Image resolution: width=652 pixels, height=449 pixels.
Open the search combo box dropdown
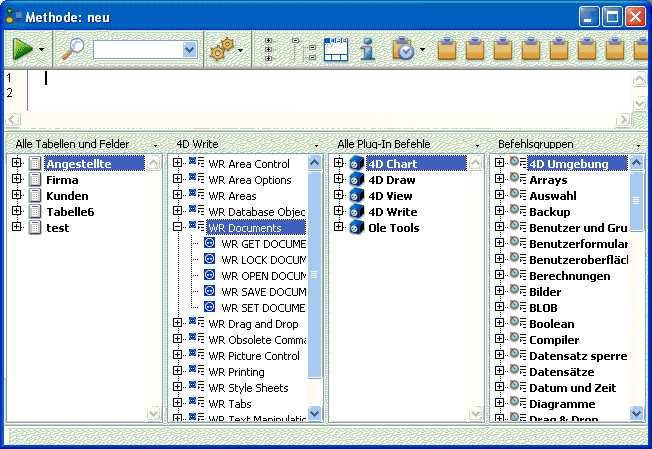tap(189, 49)
